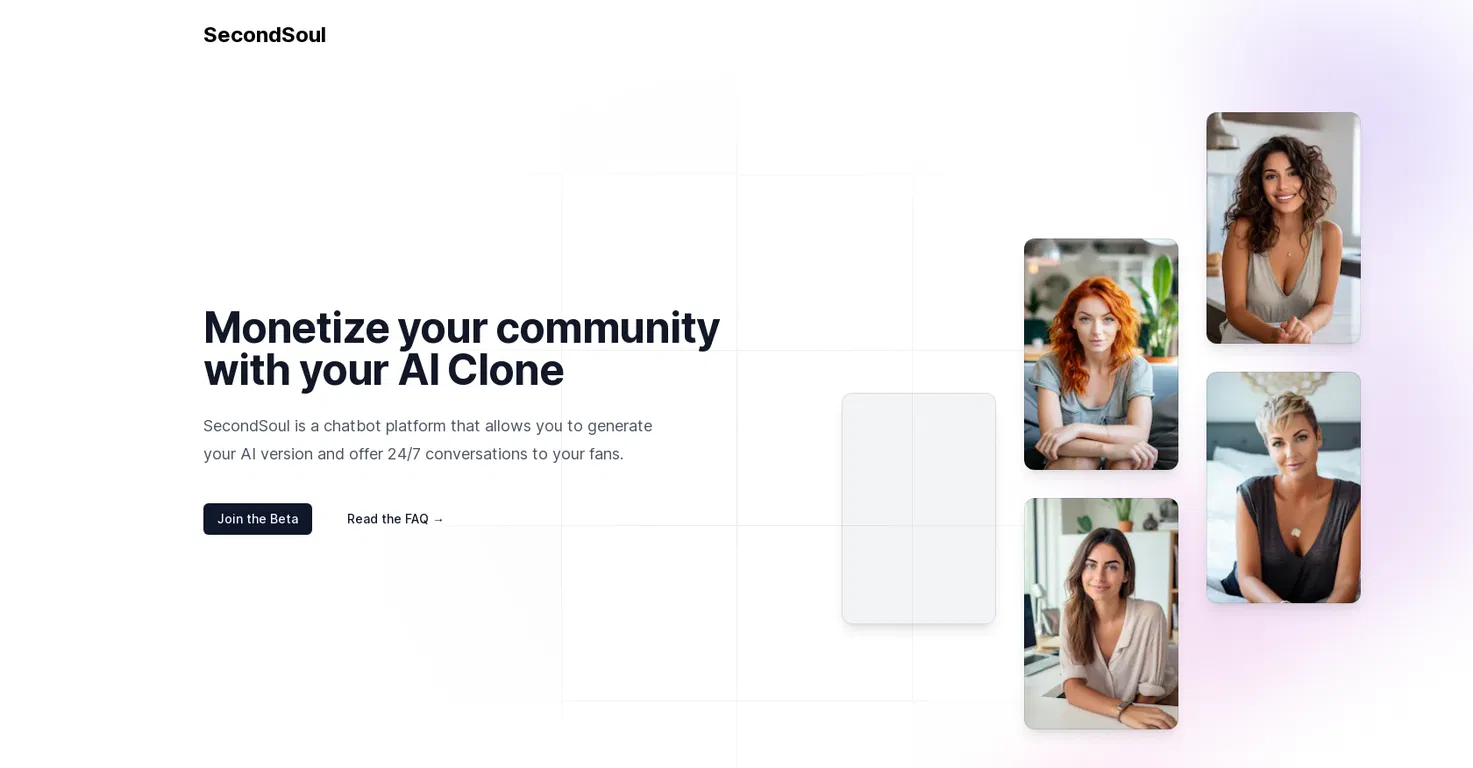Select the red-haired woman's photo card

point(1101,354)
